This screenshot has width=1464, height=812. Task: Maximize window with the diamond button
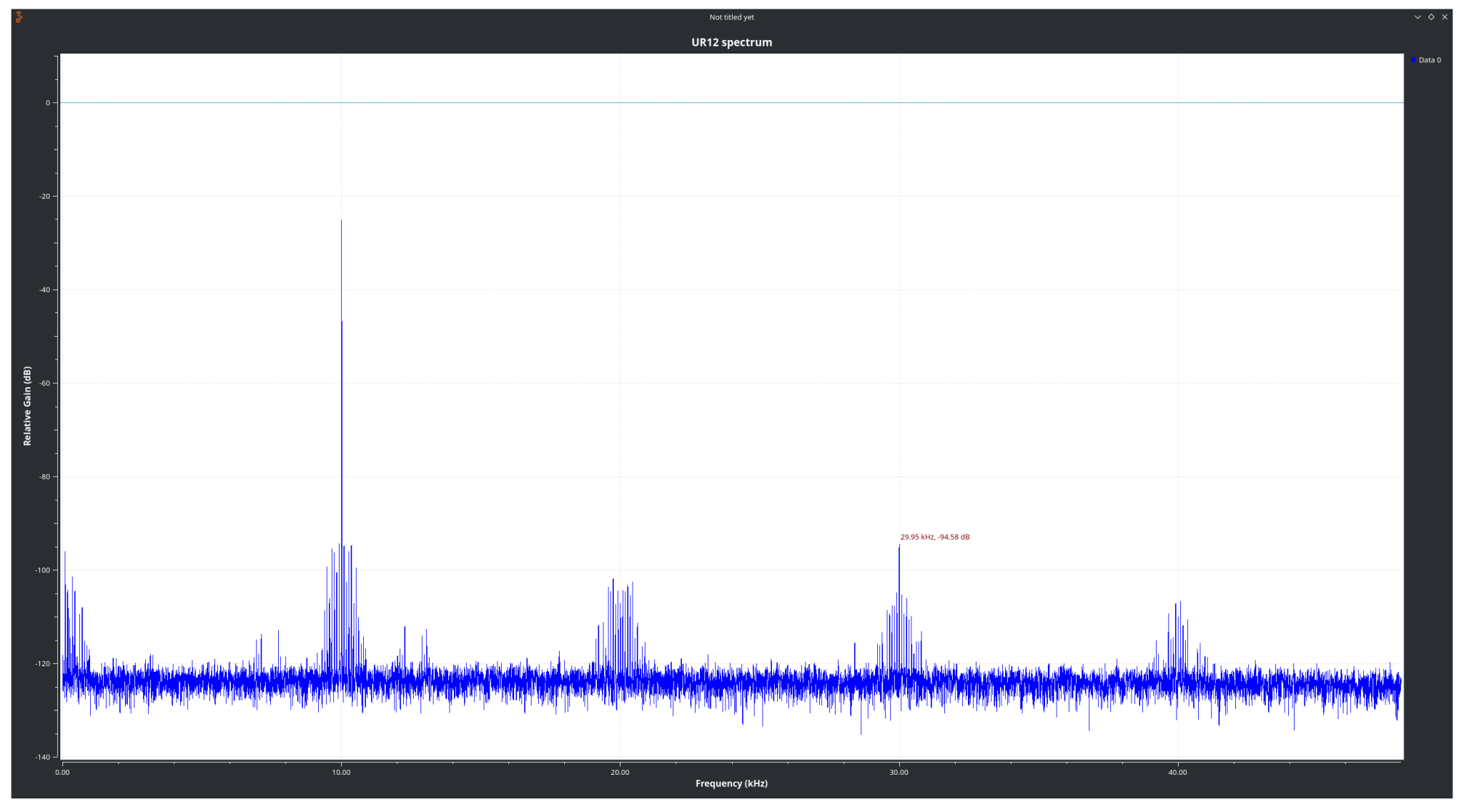click(1431, 17)
